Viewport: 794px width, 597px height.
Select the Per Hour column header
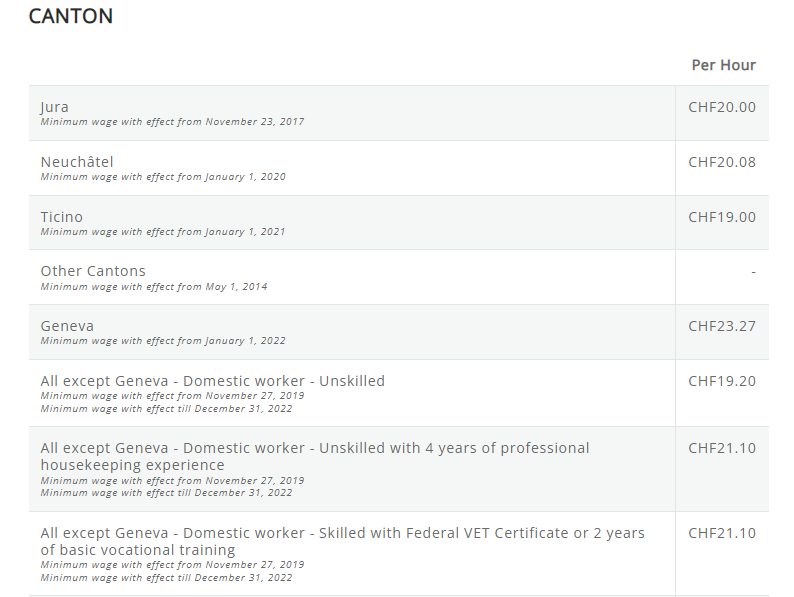pos(723,65)
